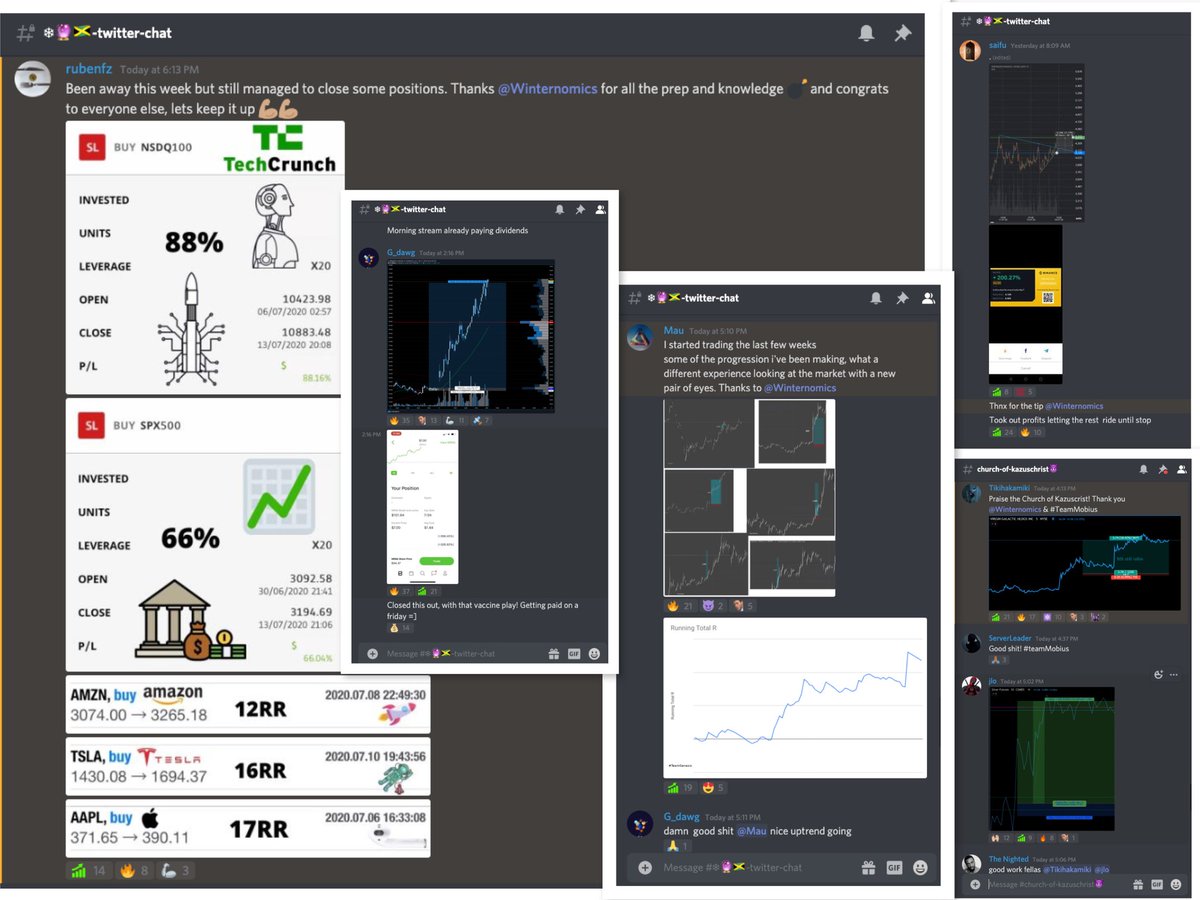The height and width of the screenshot is (900, 1200).
Task: Toggle fire reaction with count 35
Action: click(400, 420)
